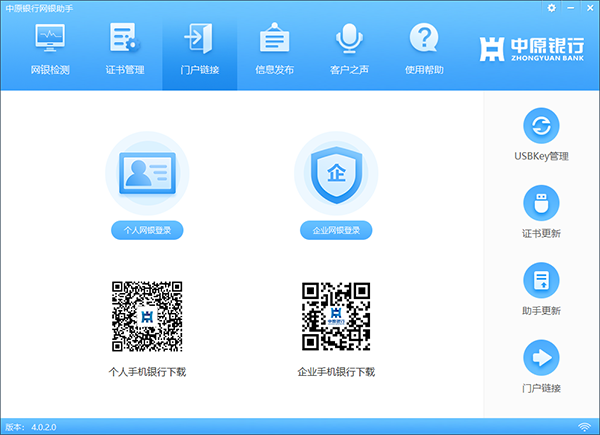Close the 网银助手 window
600x435 pixels.
click(x=590, y=8)
